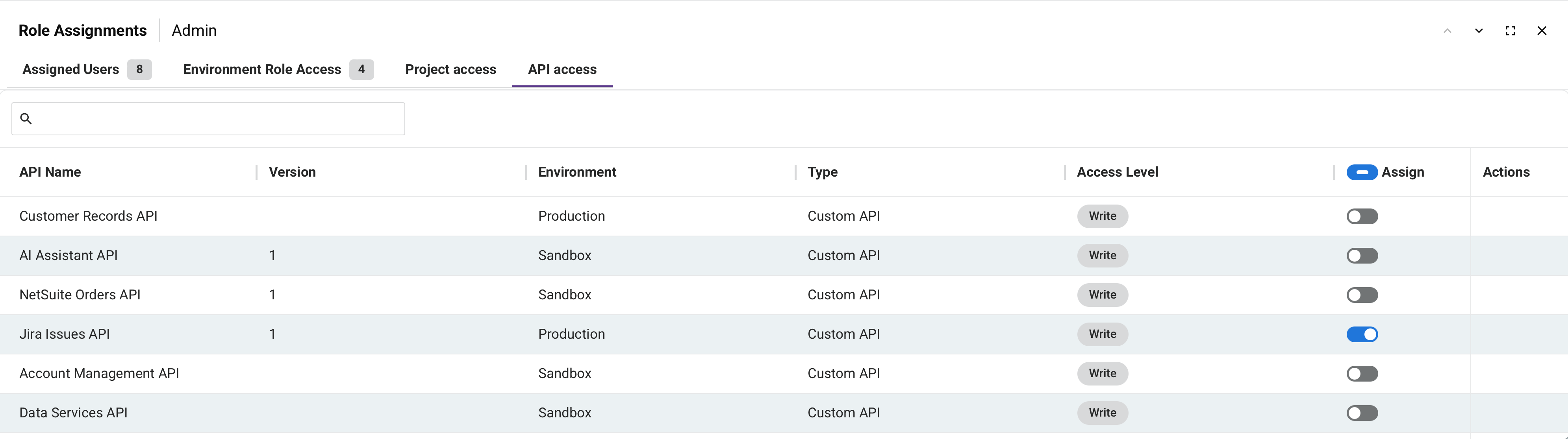This screenshot has height=439, width=1568.
Task: Focus the API search field
Action: tap(208, 118)
